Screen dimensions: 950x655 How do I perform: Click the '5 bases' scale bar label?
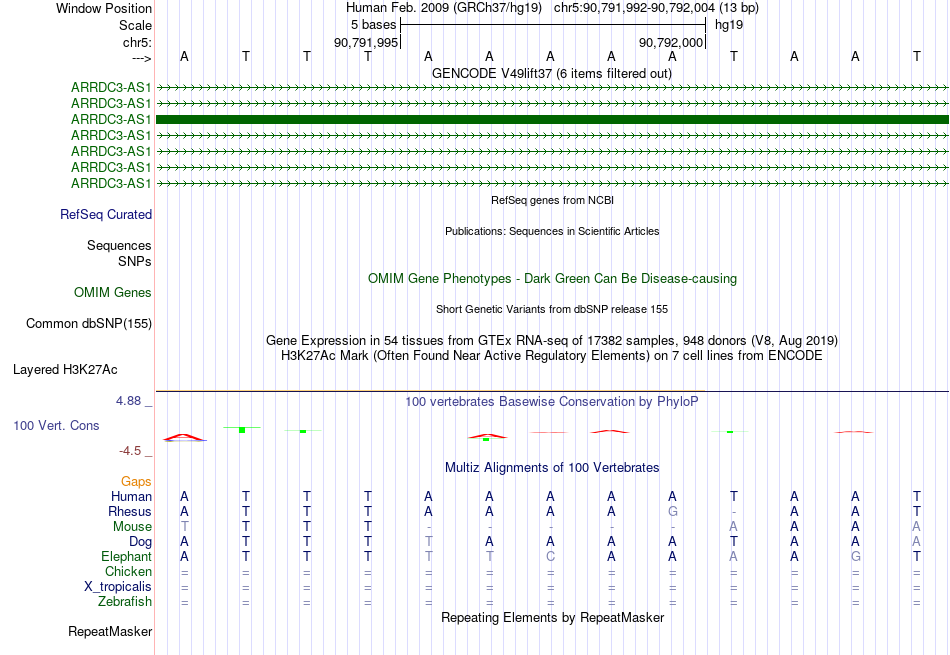tap(373, 25)
